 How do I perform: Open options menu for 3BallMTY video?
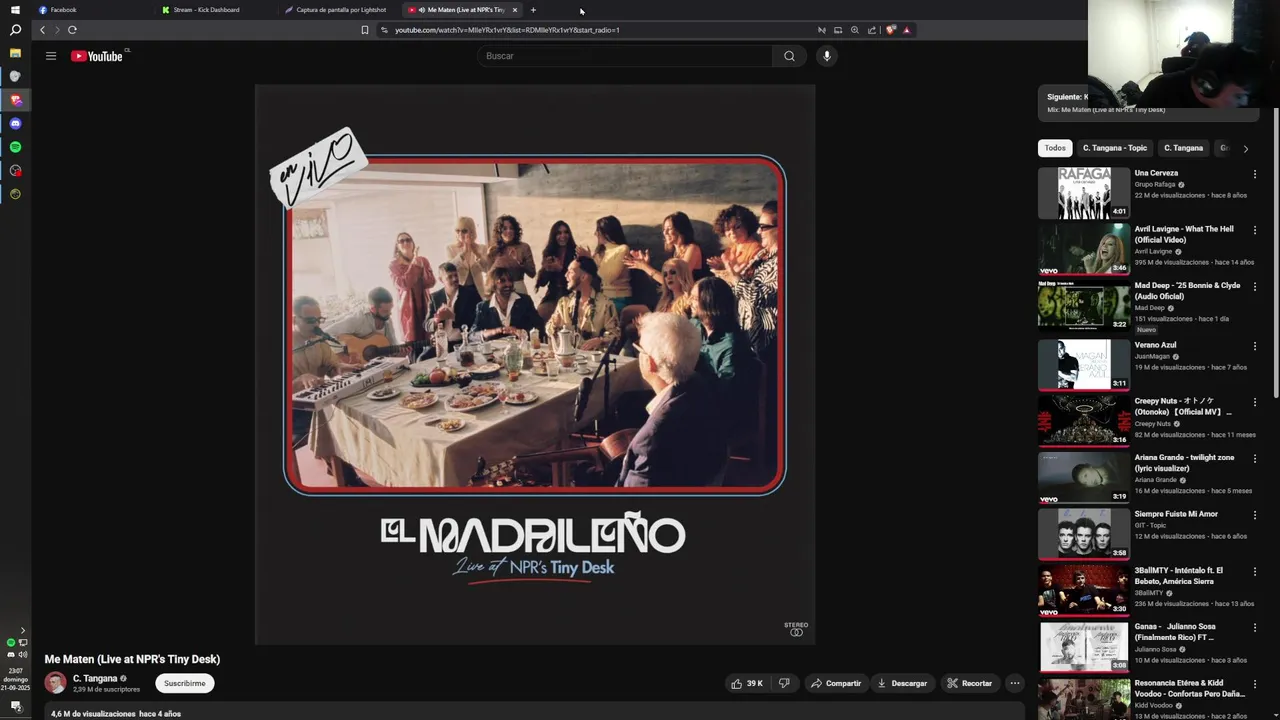coord(1254,572)
